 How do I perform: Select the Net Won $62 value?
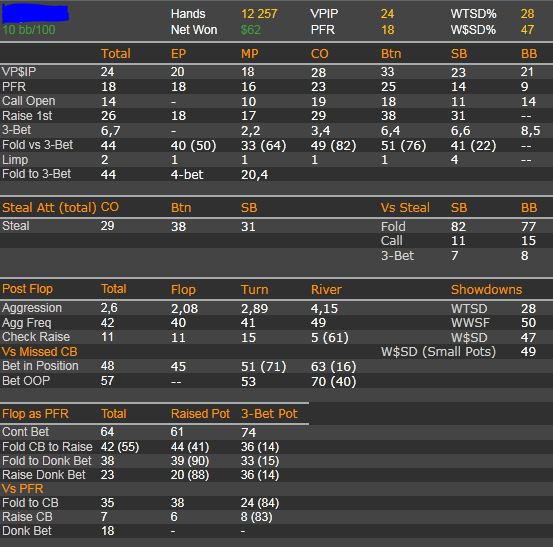[x=251, y=30]
